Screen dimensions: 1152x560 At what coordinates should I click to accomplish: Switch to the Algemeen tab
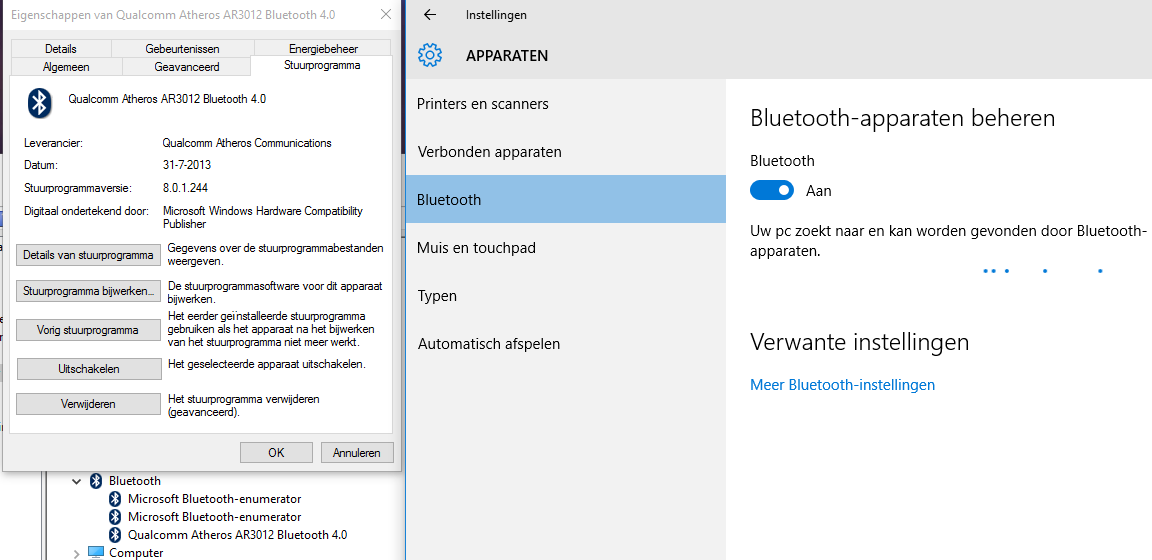coord(66,67)
